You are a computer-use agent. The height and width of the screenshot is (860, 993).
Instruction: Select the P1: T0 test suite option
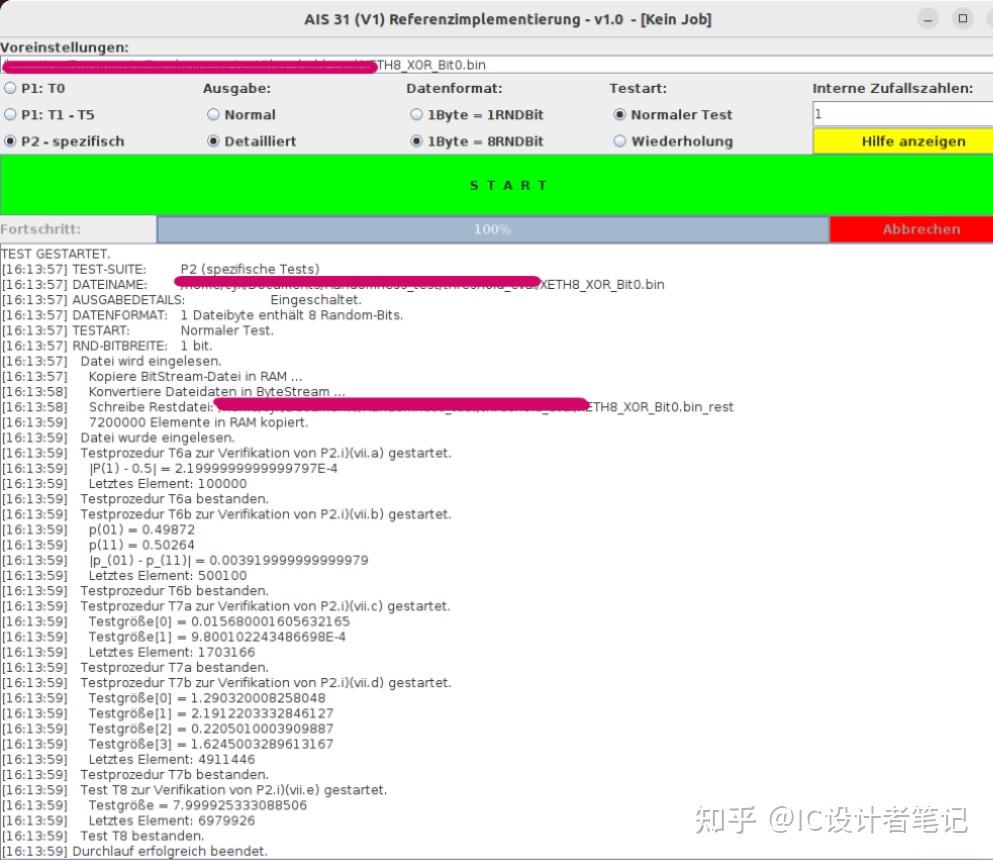[x=10, y=87]
